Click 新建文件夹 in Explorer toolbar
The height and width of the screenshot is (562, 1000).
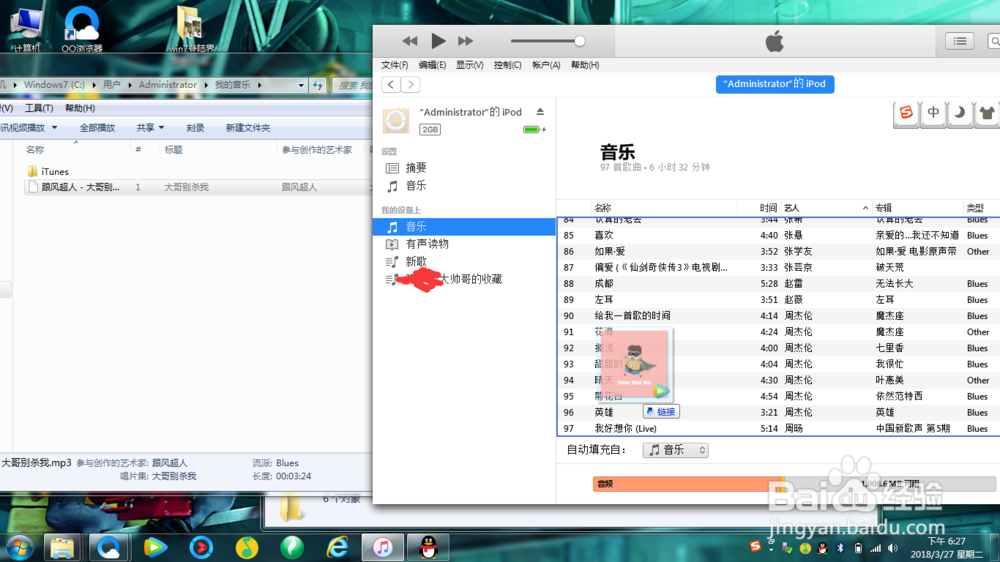coord(247,128)
